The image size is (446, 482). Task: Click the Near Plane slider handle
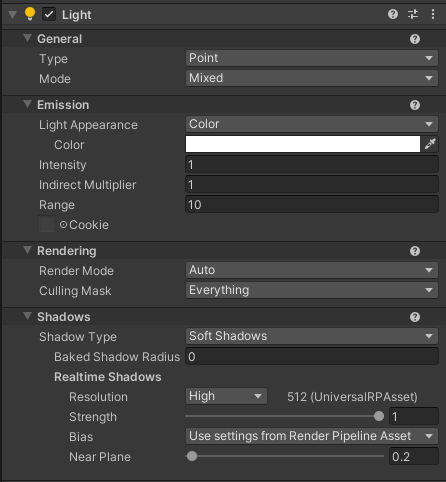pyautogui.click(x=192, y=456)
